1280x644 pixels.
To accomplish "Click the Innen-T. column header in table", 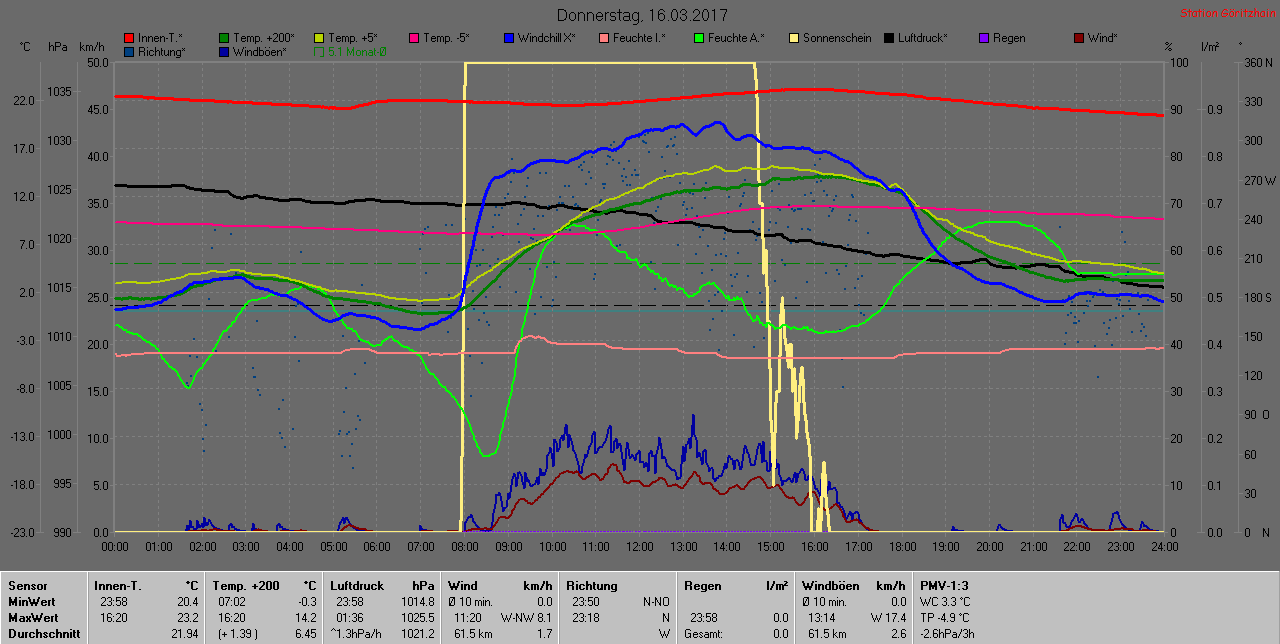I will point(118,586).
